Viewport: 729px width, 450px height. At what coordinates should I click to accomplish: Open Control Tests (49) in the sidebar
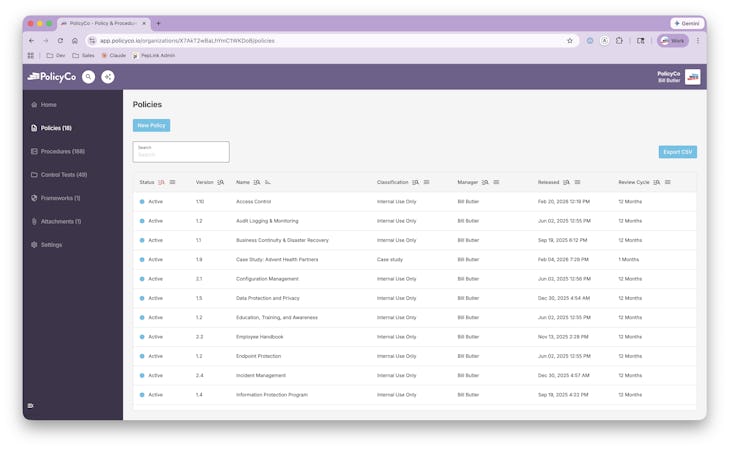59,175
